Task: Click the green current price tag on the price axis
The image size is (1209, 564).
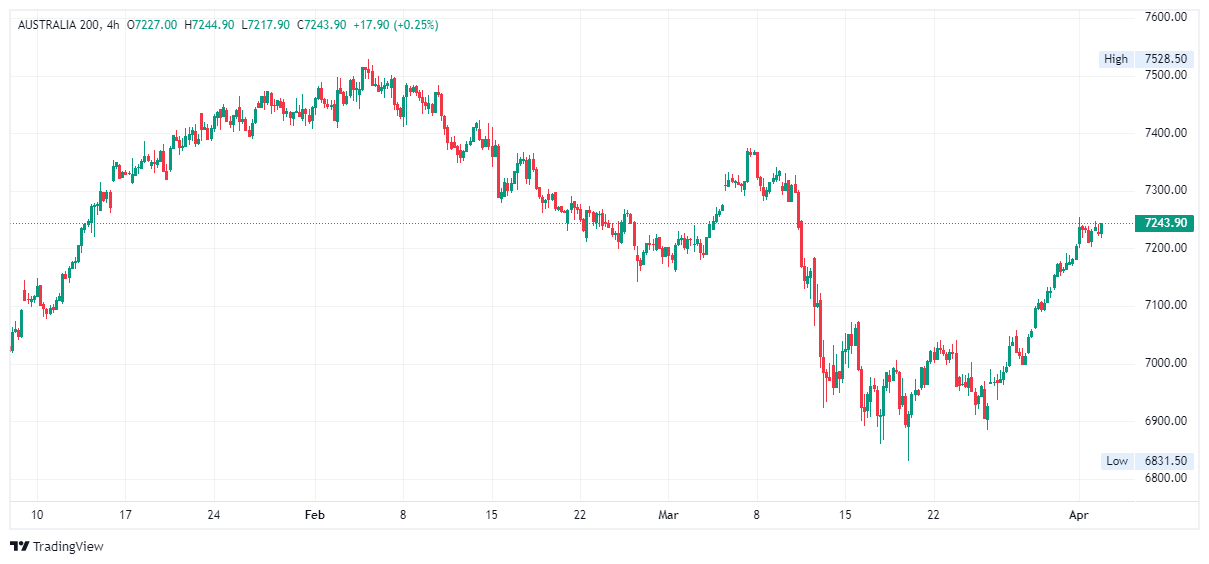Action: [x=1165, y=223]
